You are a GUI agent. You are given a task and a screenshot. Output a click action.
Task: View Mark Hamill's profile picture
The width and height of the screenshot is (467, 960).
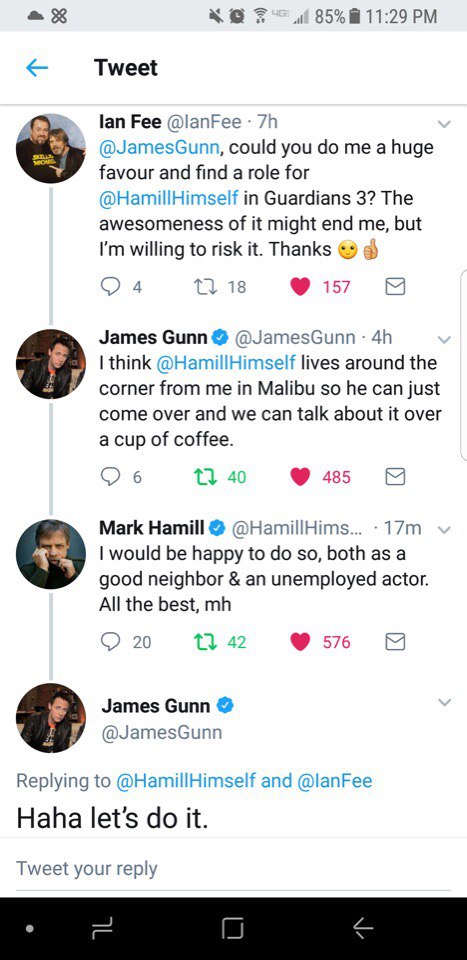(x=51, y=554)
